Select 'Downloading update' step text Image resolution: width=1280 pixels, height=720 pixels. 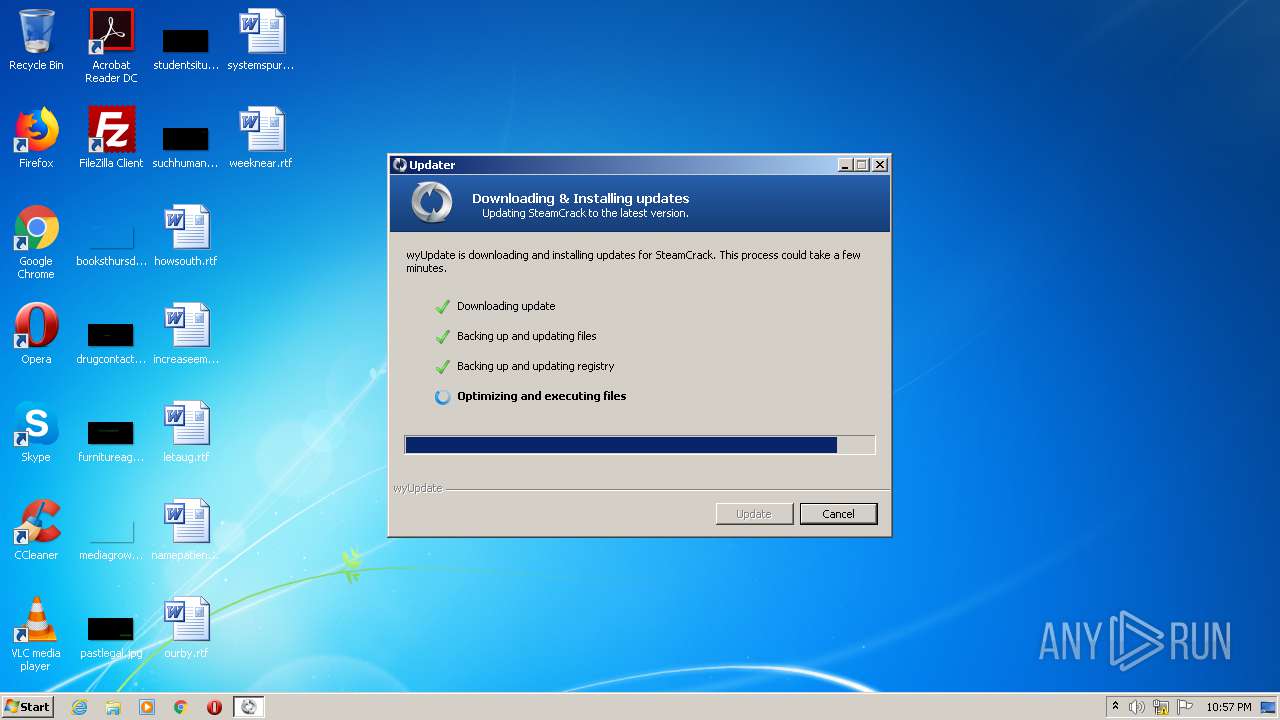point(506,306)
